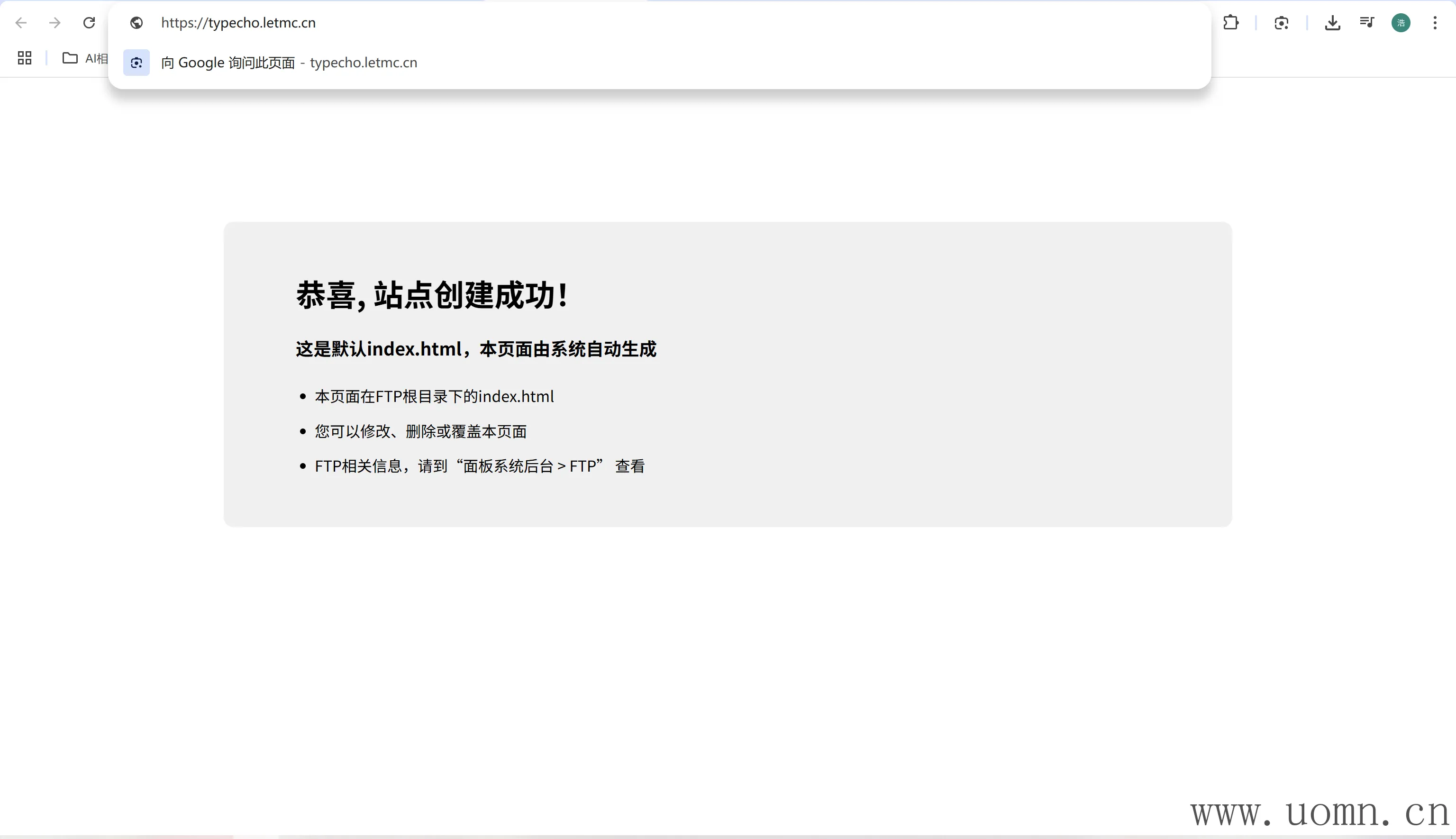Click the FTP panel backend bullet text
The image size is (1456, 839).
click(x=479, y=466)
